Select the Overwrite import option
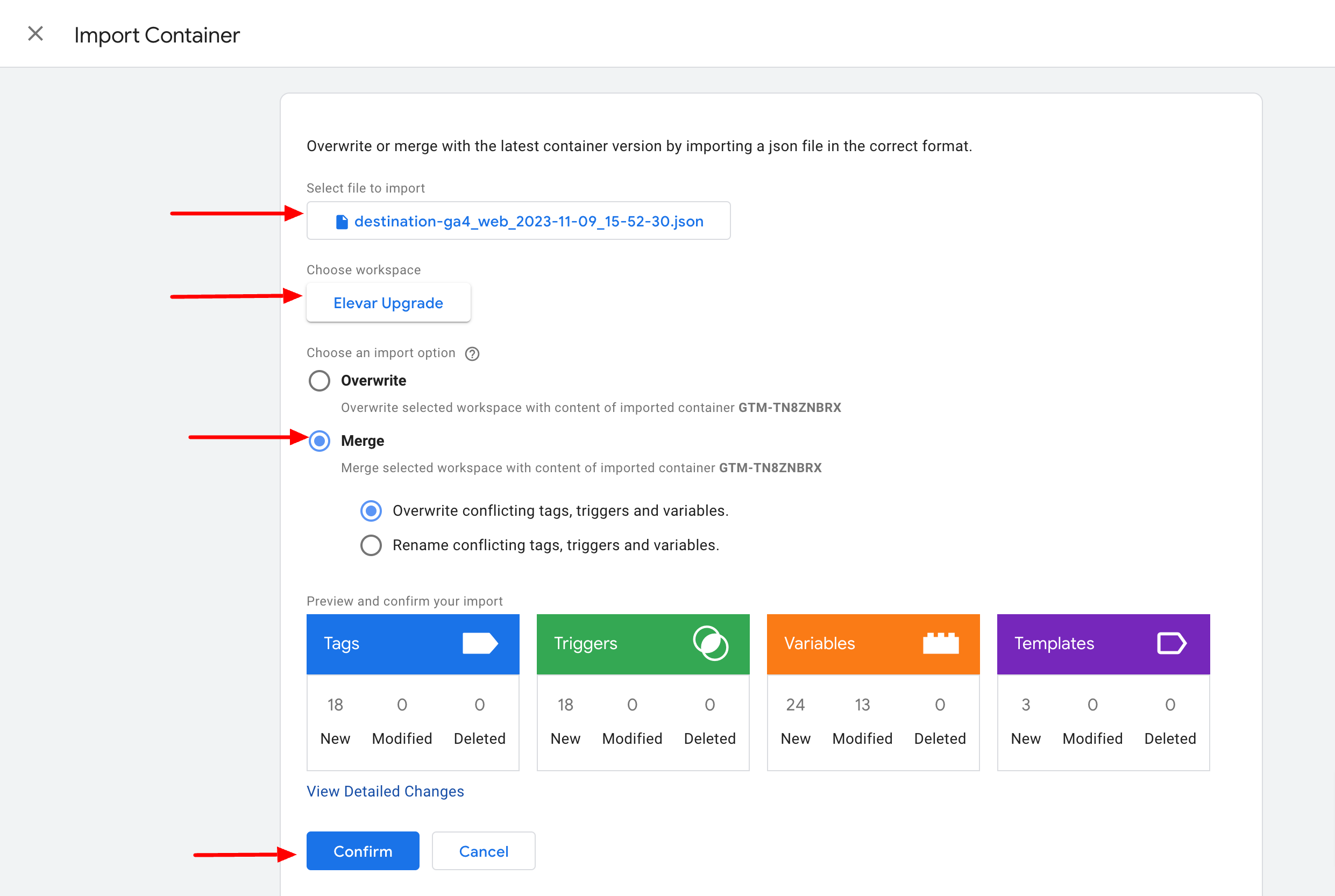Image resolution: width=1335 pixels, height=896 pixels. click(319, 381)
